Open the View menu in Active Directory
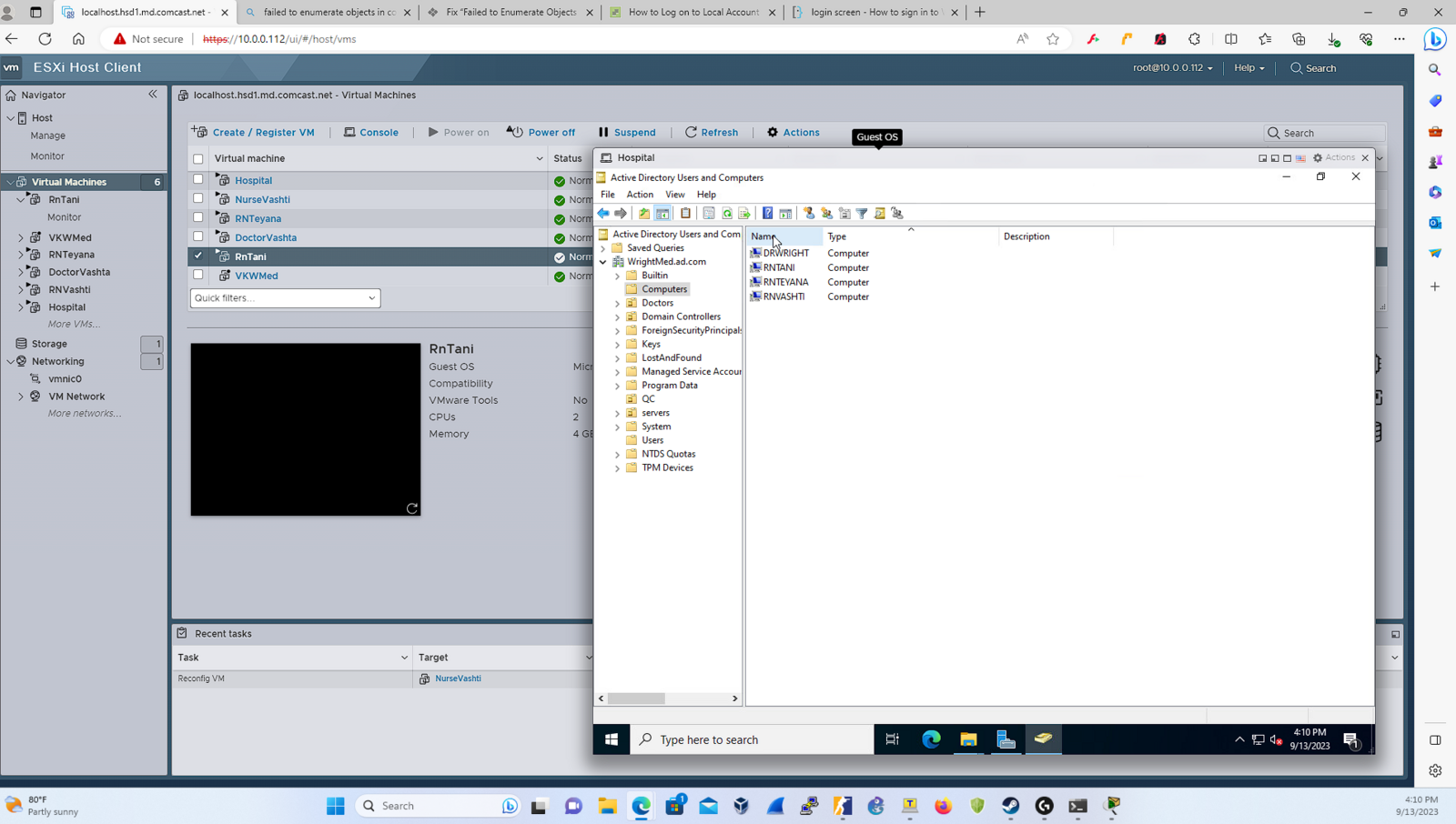The height and width of the screenshot is (824, 1456). [x=675, y=195]
